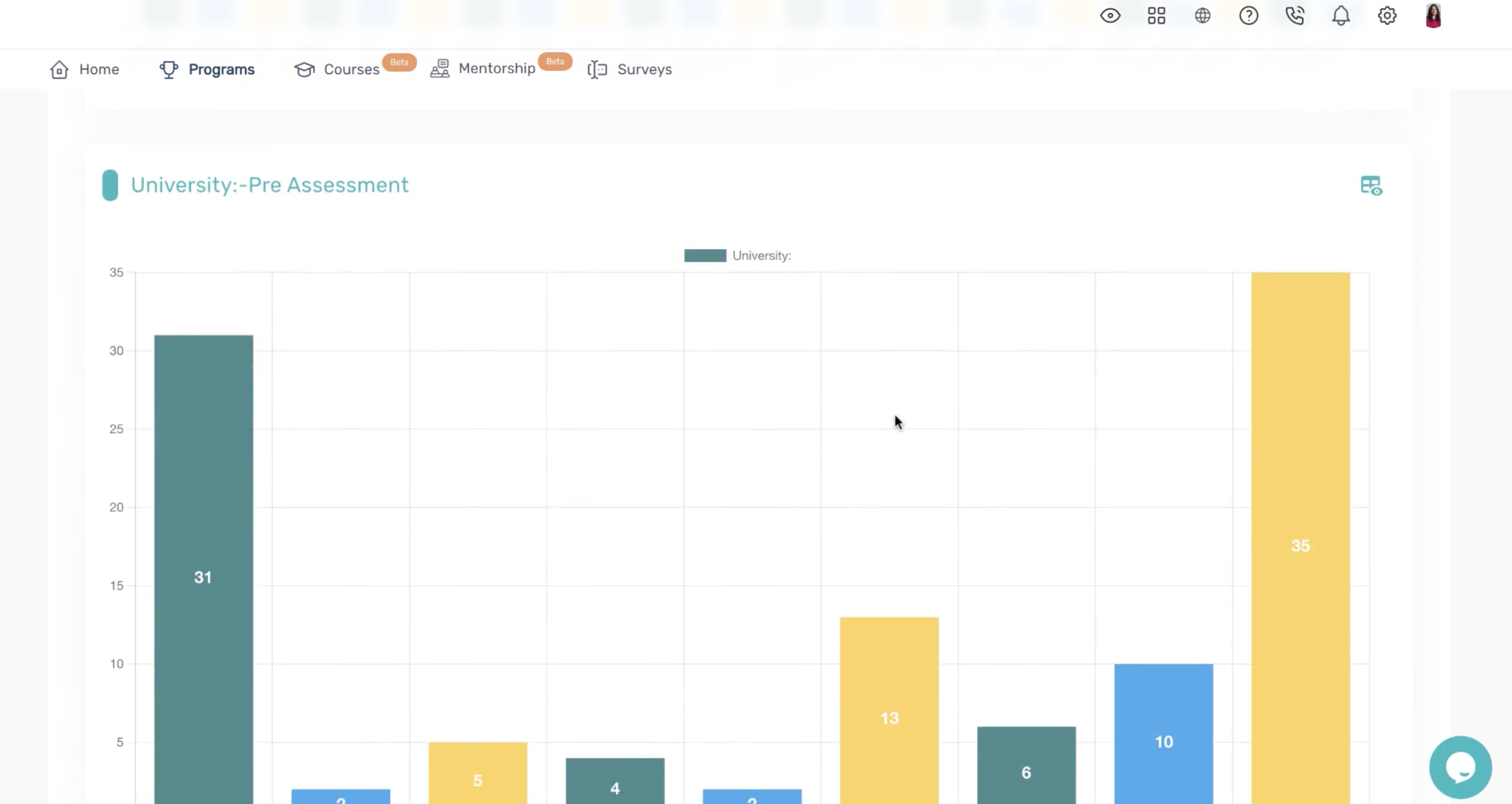Go to the Home tab

coord(85,69)
